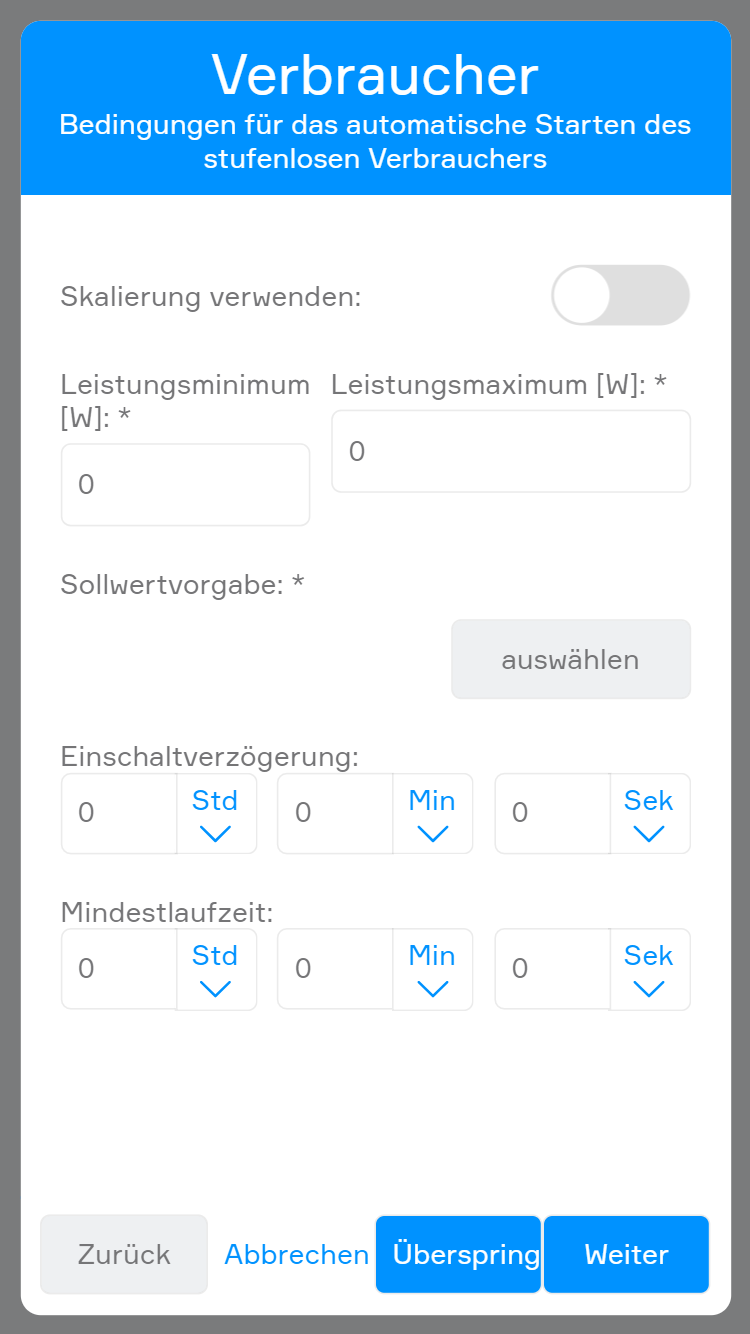
Task: Click Mindestlaufzeit seconds input field
Action: tap(552, 969)
